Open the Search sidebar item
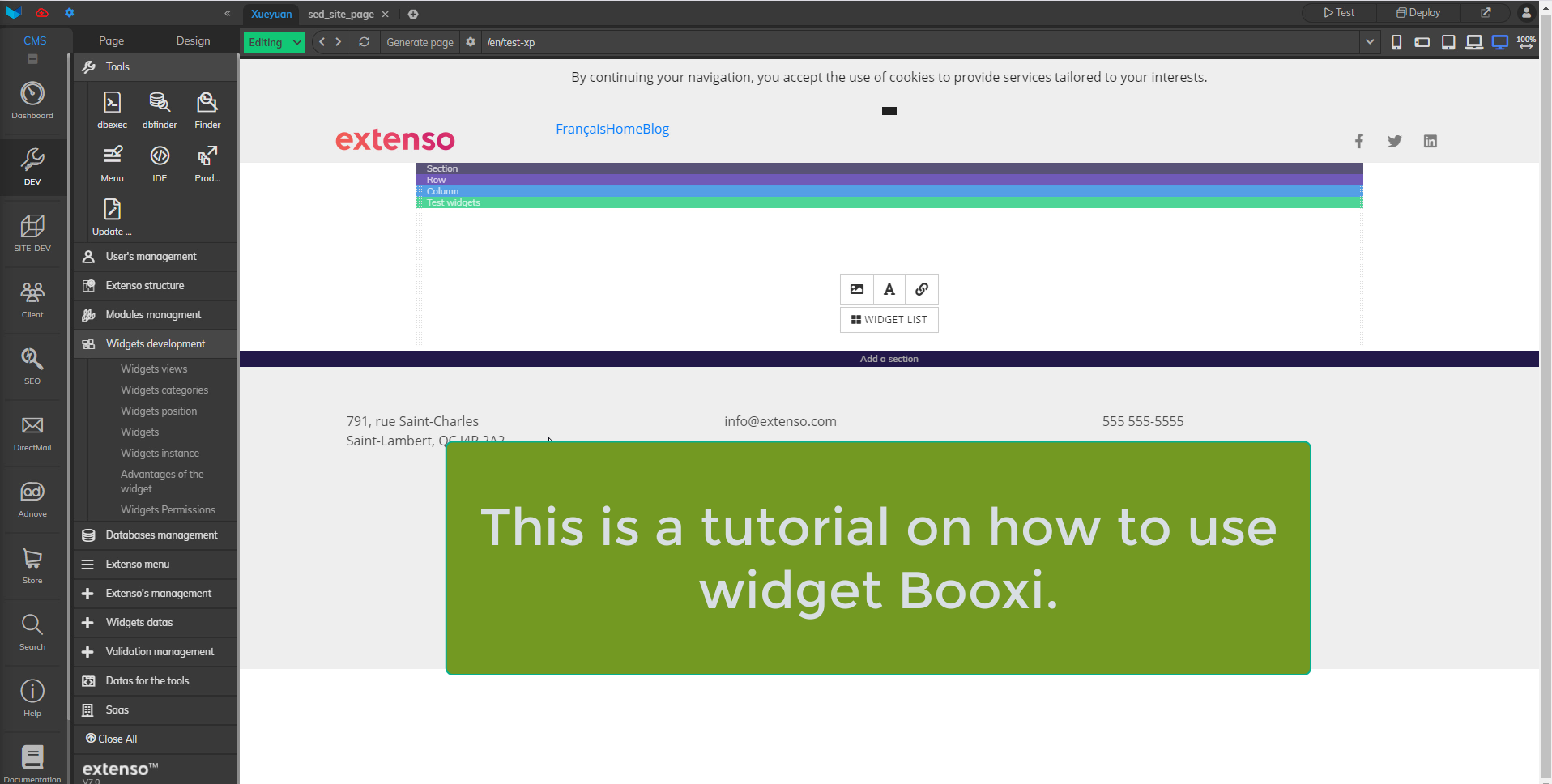This screenshot has width=1552, height=784. pos(32,632)
